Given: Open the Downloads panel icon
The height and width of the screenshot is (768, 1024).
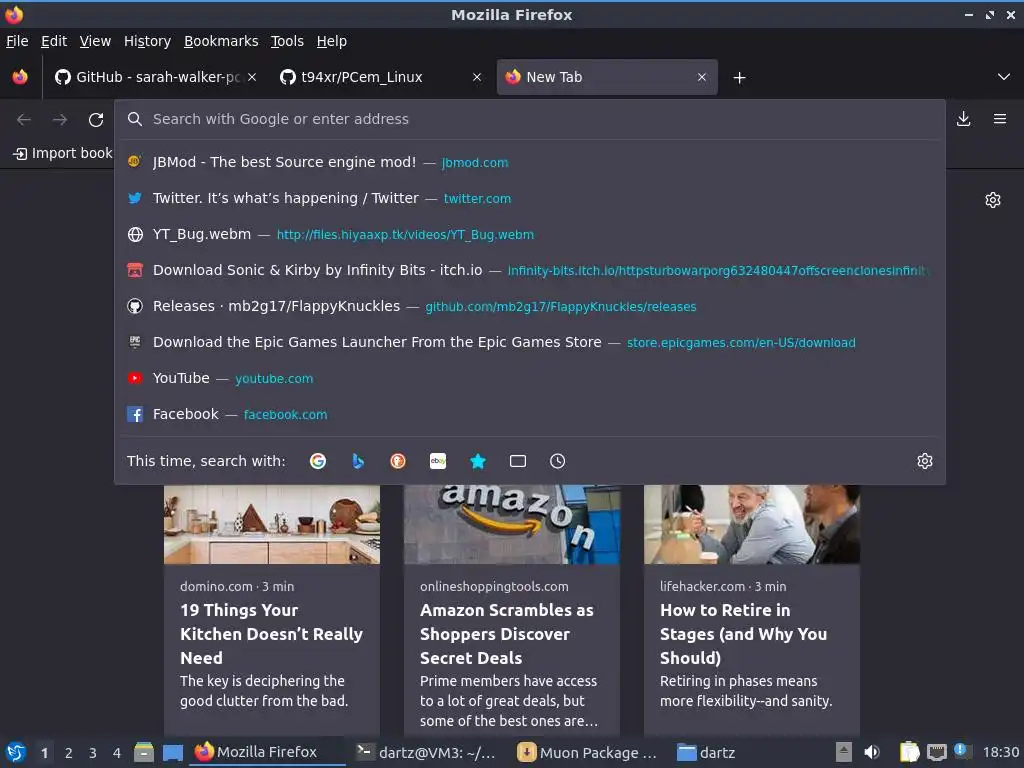Looking at the screenshot, I should point(963,119).
